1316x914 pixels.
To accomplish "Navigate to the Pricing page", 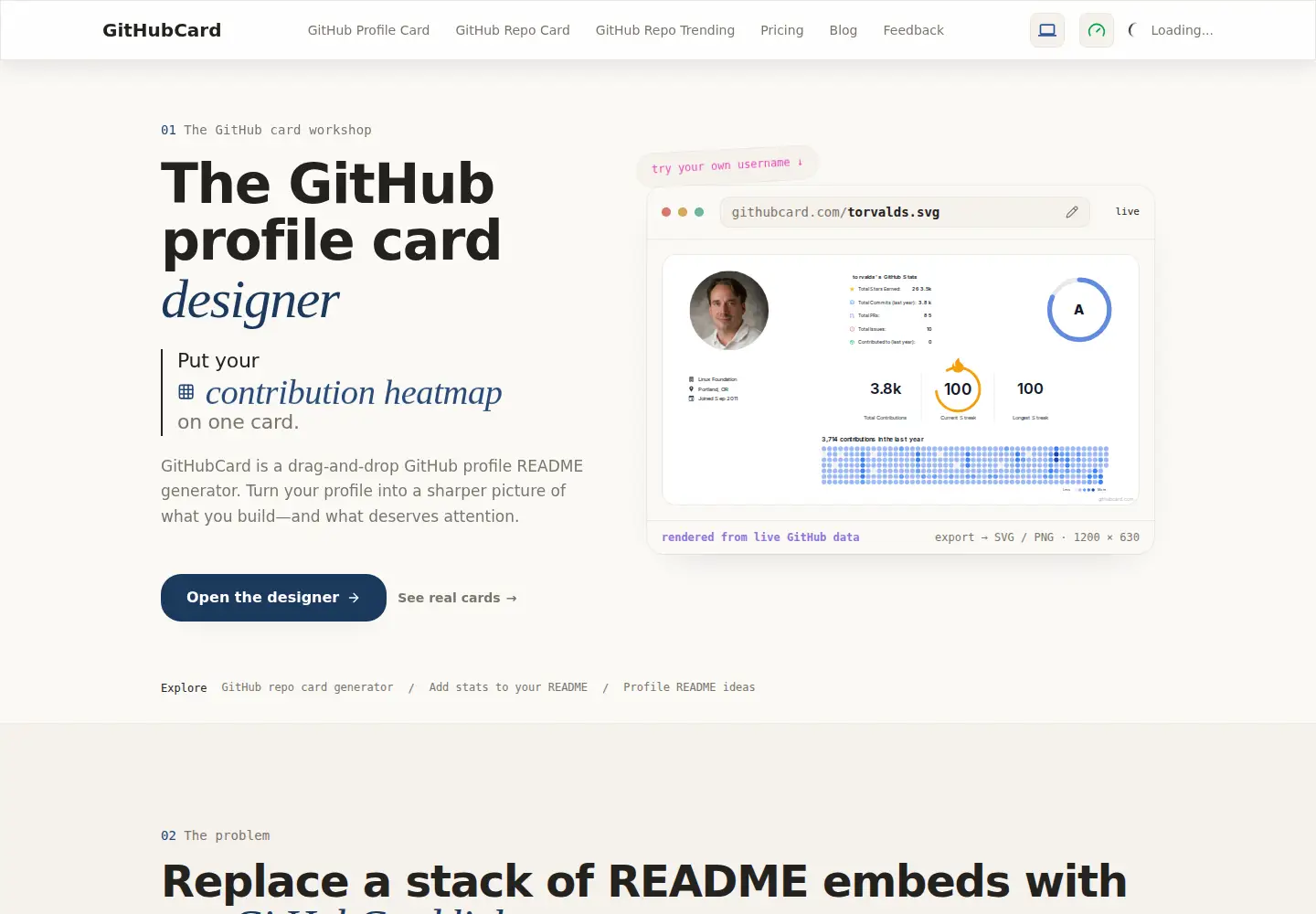I will (x=782, y=30).
